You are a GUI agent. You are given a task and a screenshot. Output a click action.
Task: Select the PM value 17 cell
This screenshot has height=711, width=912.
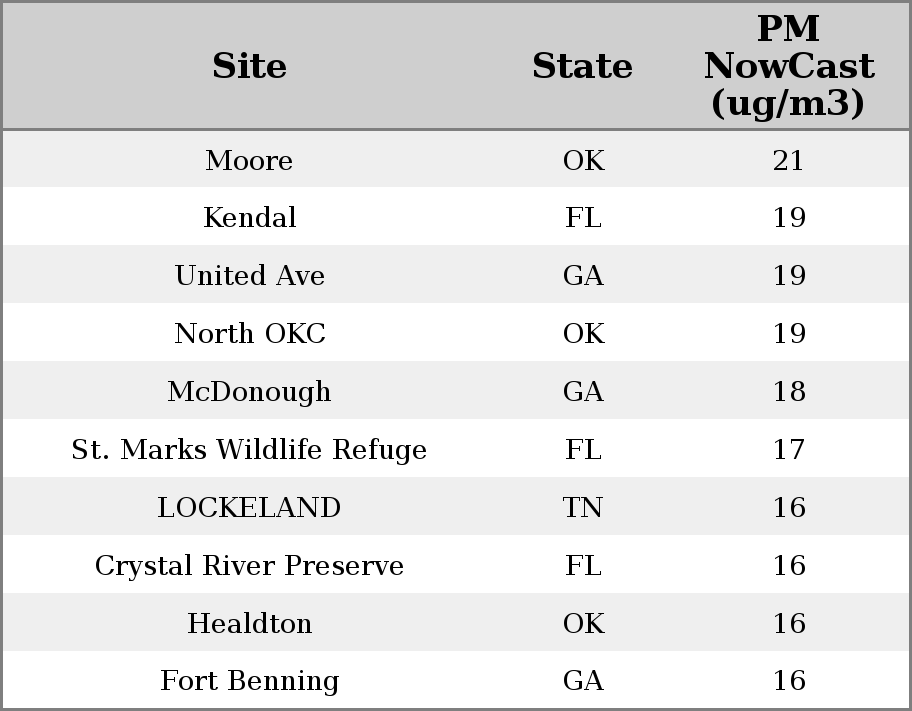click(x=788, y=449)
